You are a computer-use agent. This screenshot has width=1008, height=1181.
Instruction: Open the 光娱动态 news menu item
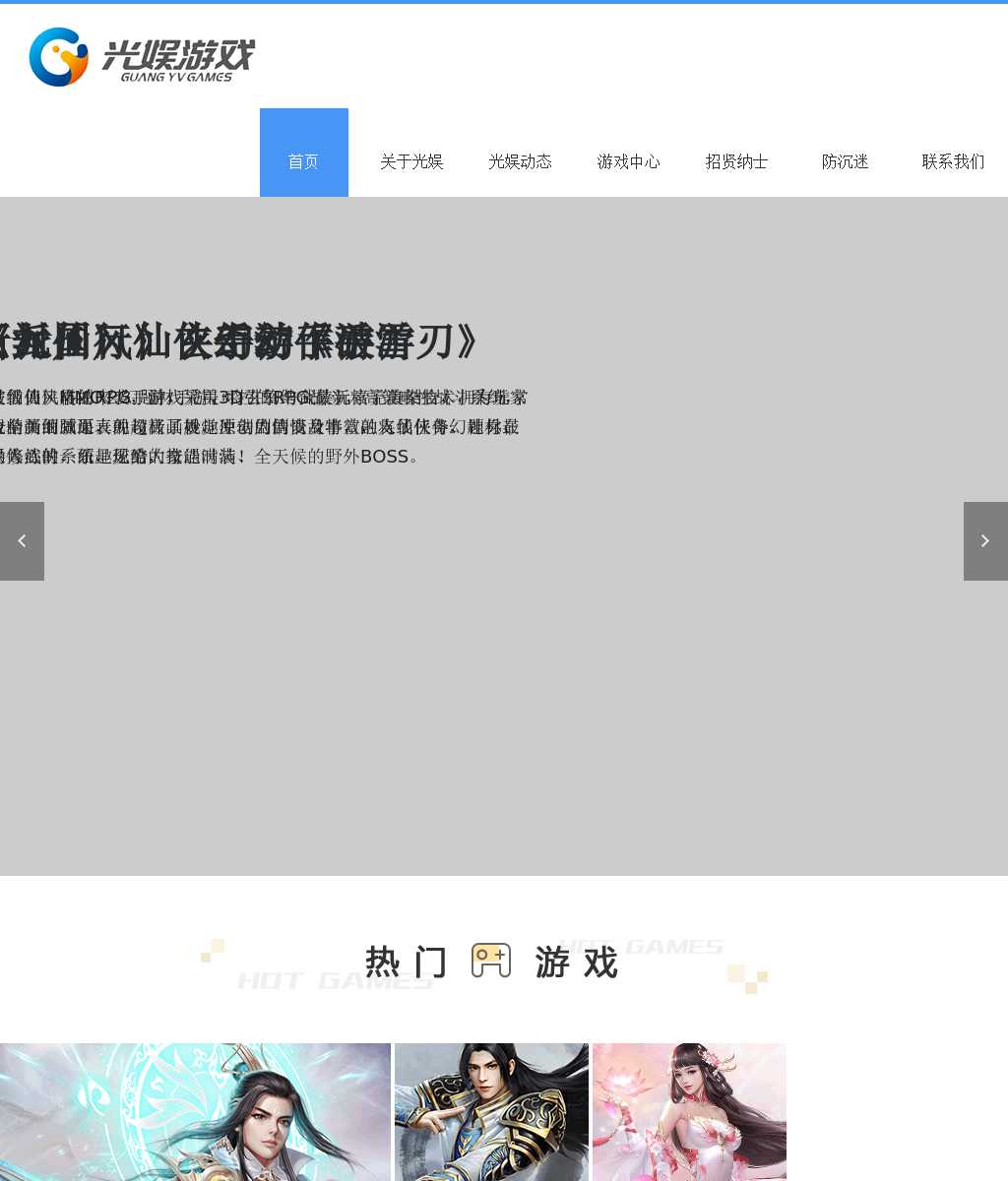(x=520, y=161)
